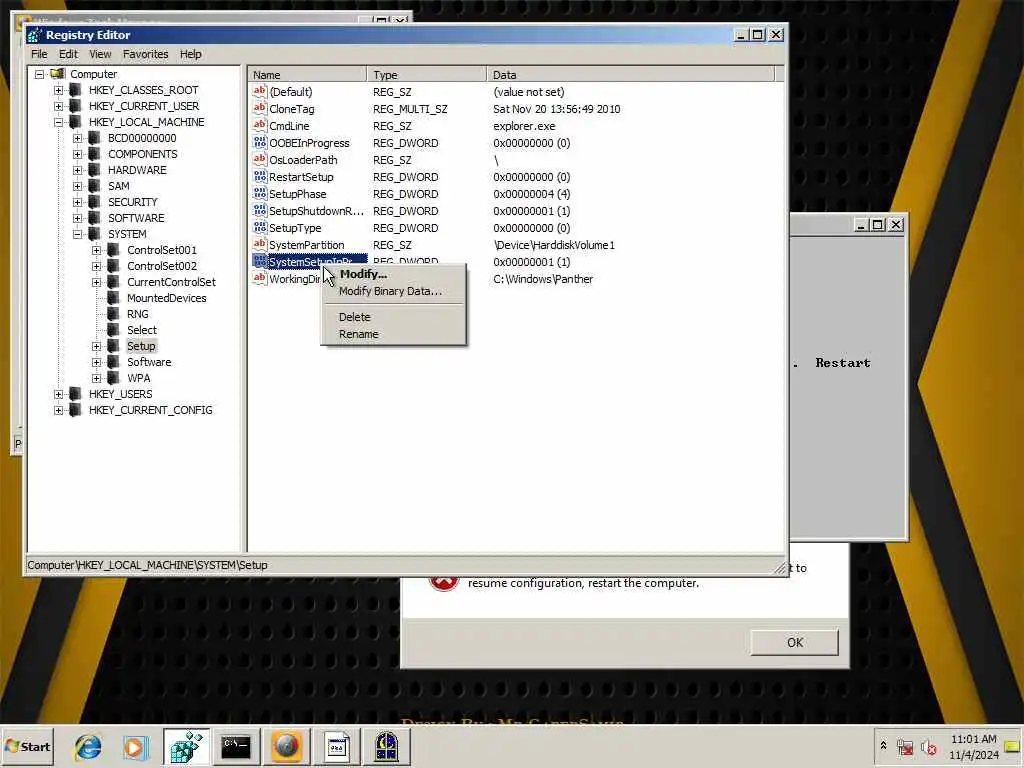Image resolution: width=1024 pixels, height=768 pixels.
Task: Open the Start menu
Action: pos(27,746)
